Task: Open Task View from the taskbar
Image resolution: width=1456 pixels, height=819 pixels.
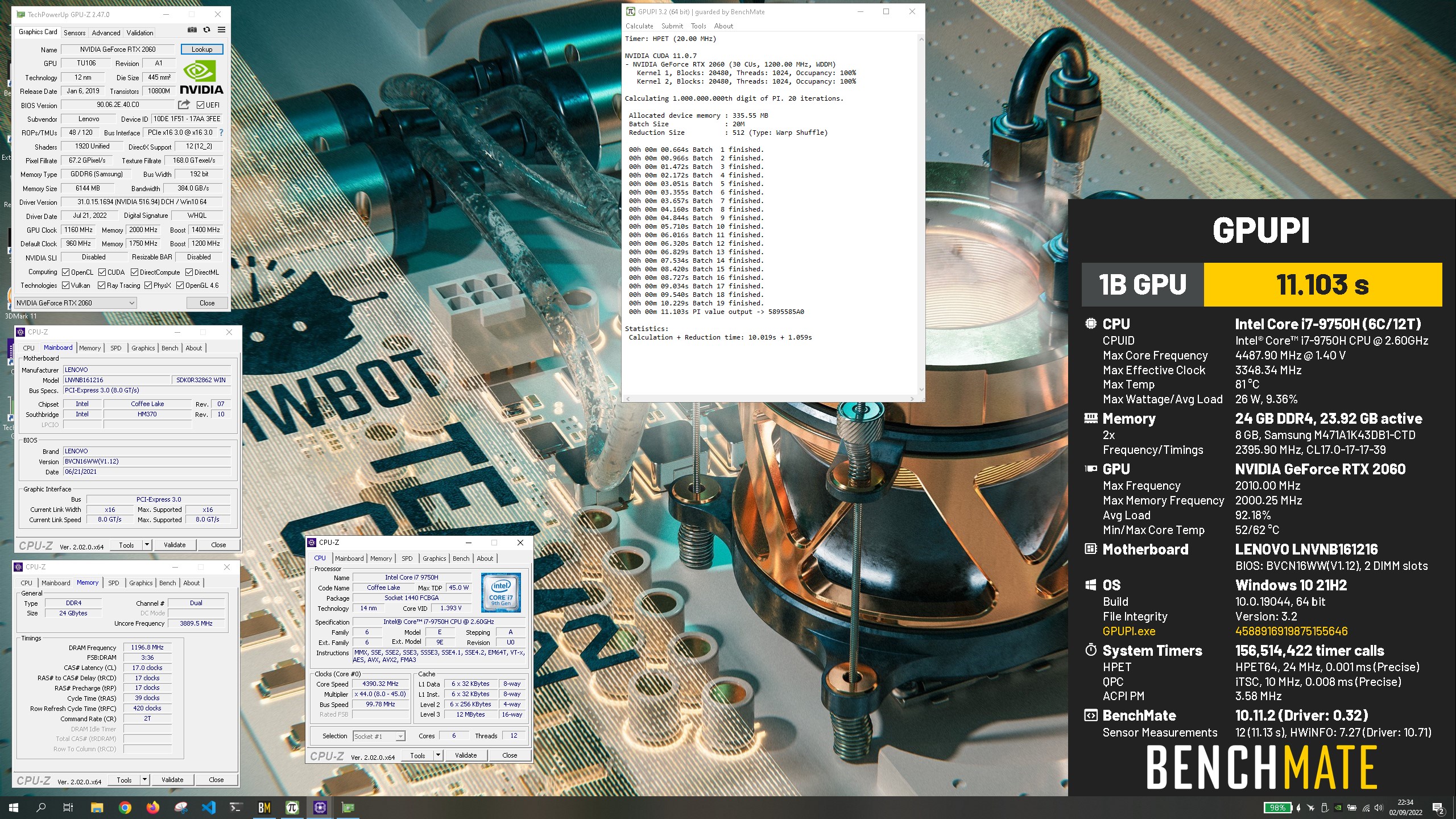Action: click(68, 808)
